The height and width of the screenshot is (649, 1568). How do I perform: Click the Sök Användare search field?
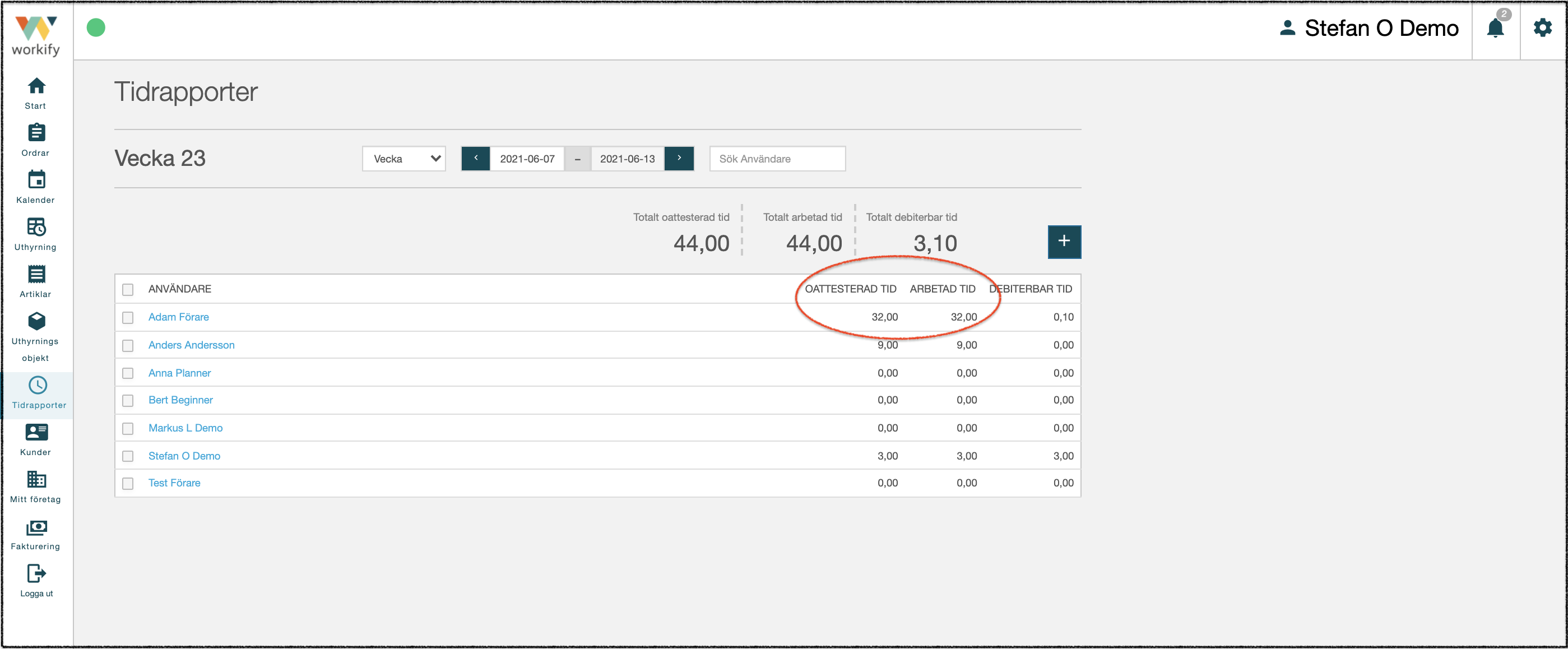click(x=777, y=159)
